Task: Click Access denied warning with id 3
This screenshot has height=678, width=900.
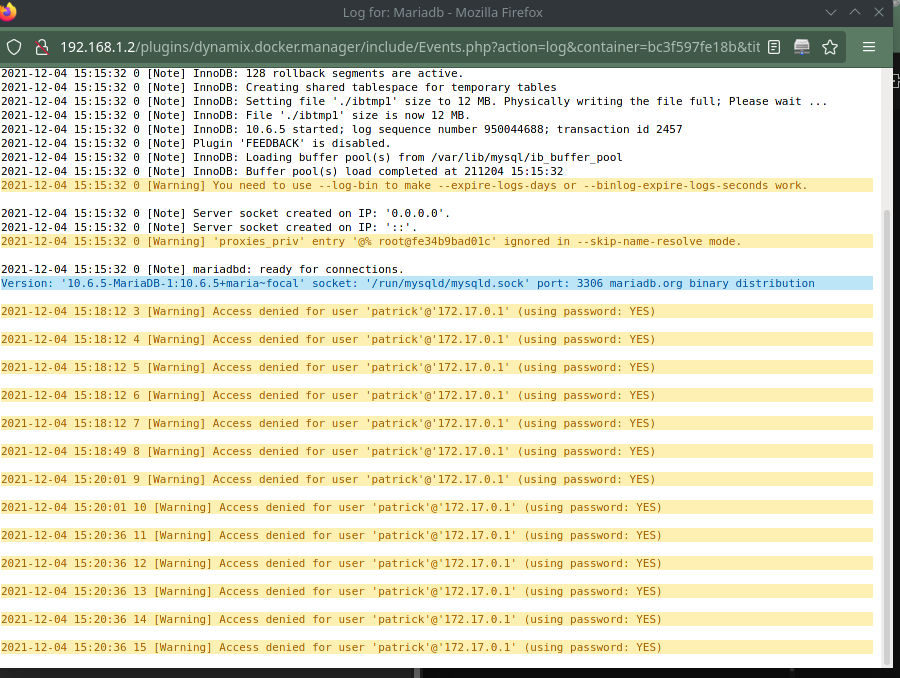Action: [436, 311]
